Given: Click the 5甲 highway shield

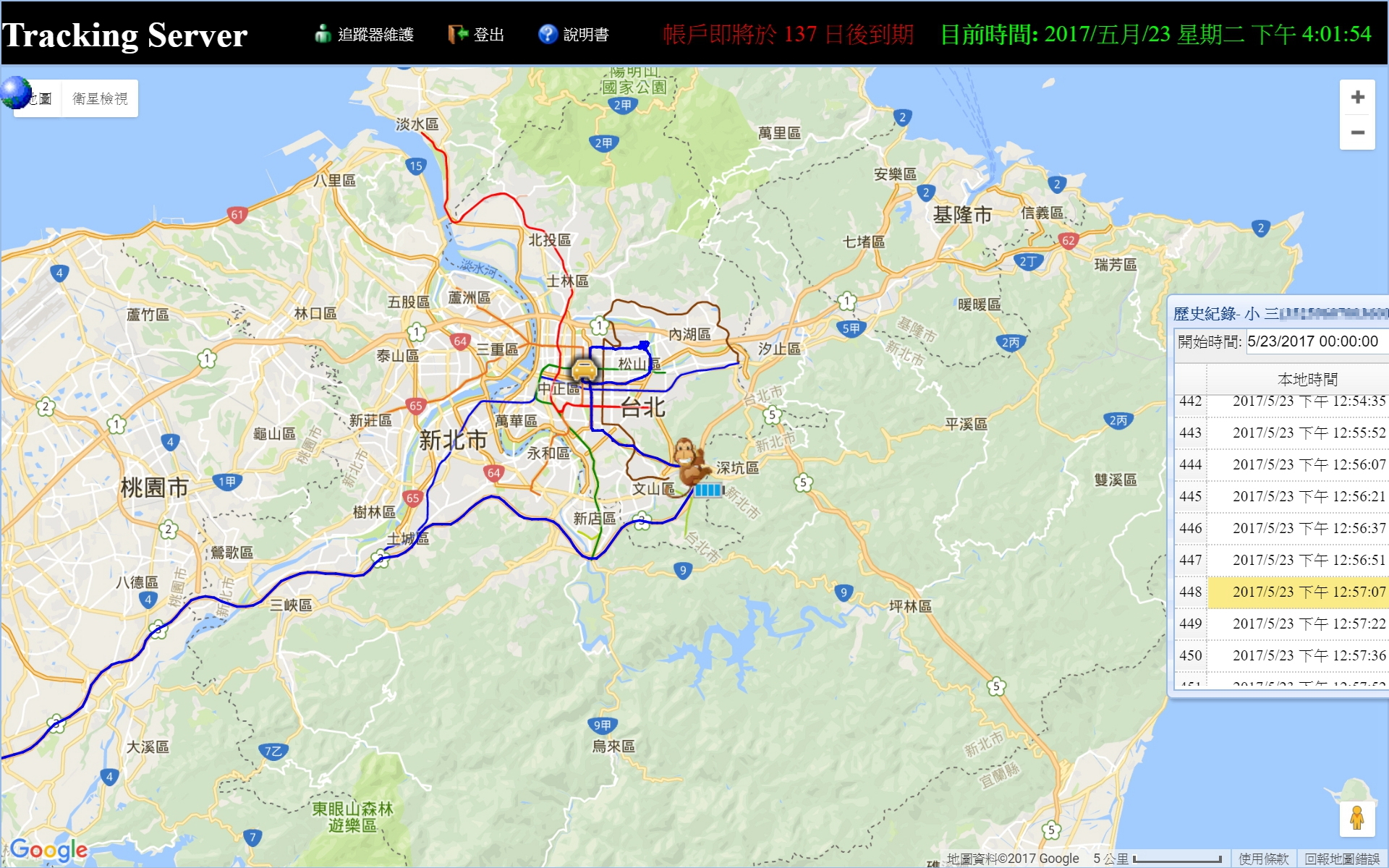Looking at the screenshot, I should [x=851, y=329].
